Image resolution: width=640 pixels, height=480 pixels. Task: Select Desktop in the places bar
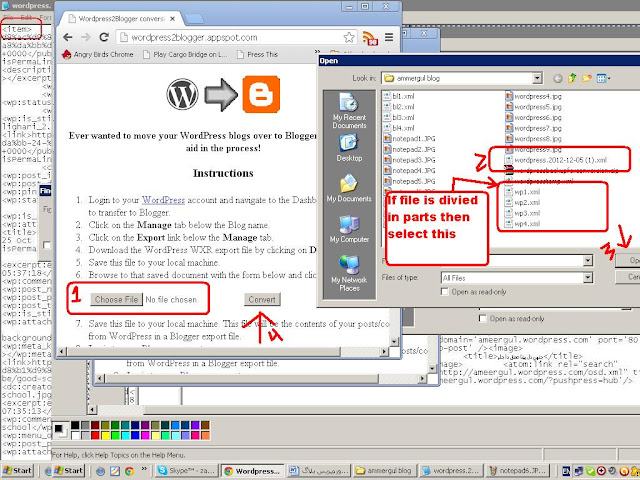pos(349,148)
